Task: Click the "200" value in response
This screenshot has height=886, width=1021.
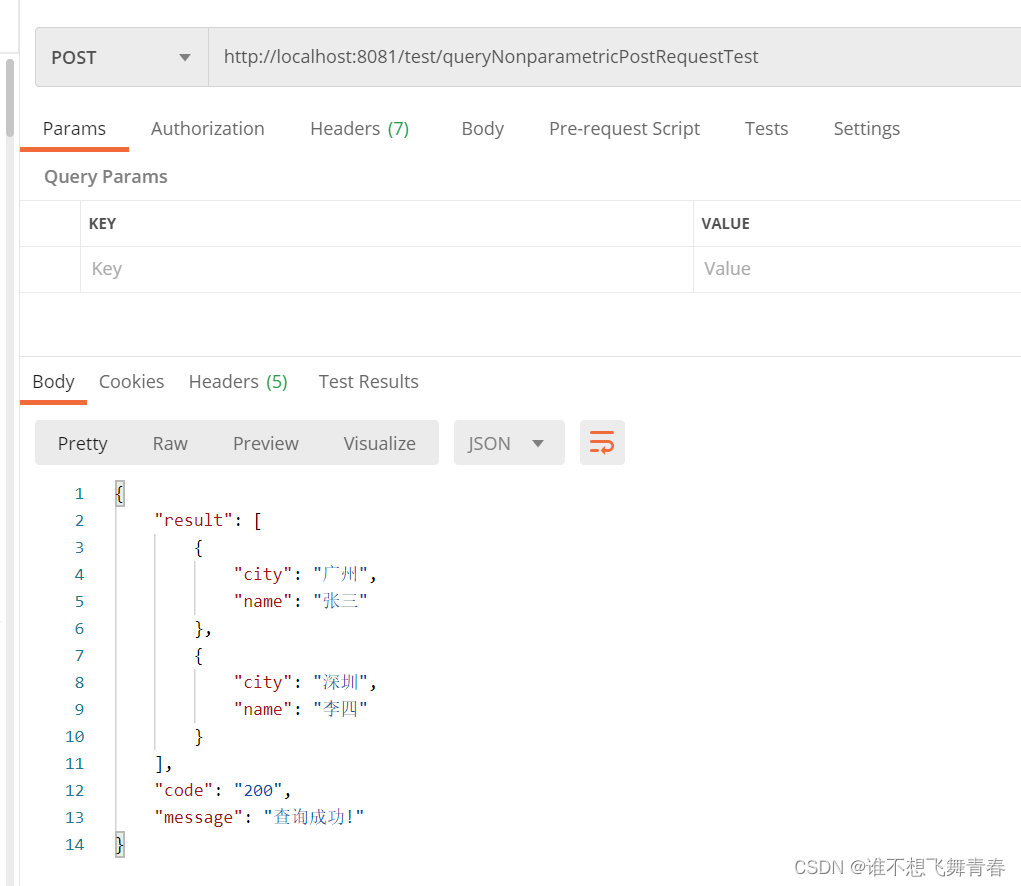Action: point(258,790)
